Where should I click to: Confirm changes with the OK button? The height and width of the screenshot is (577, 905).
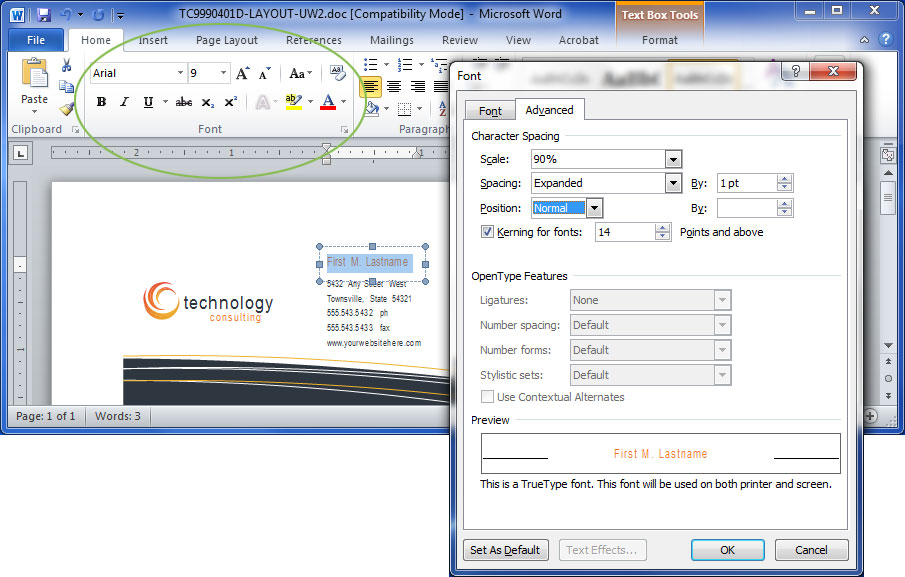(x=727, y=549)
